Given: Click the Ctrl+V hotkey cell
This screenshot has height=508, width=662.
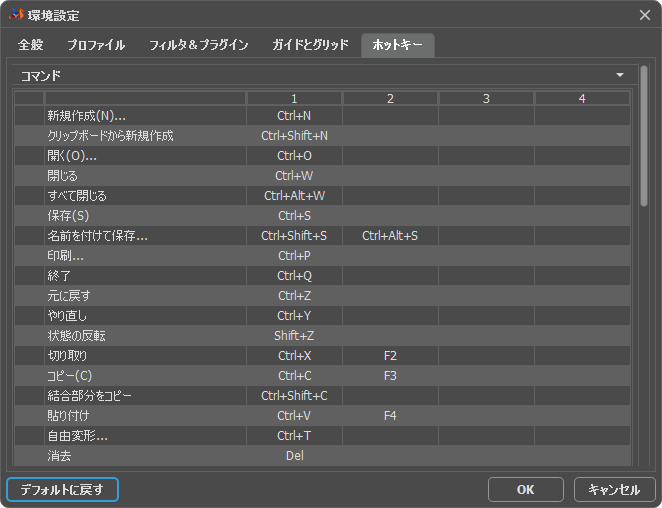Looking at the screenshot, I should pyautogui.click(x=294, y=416).
